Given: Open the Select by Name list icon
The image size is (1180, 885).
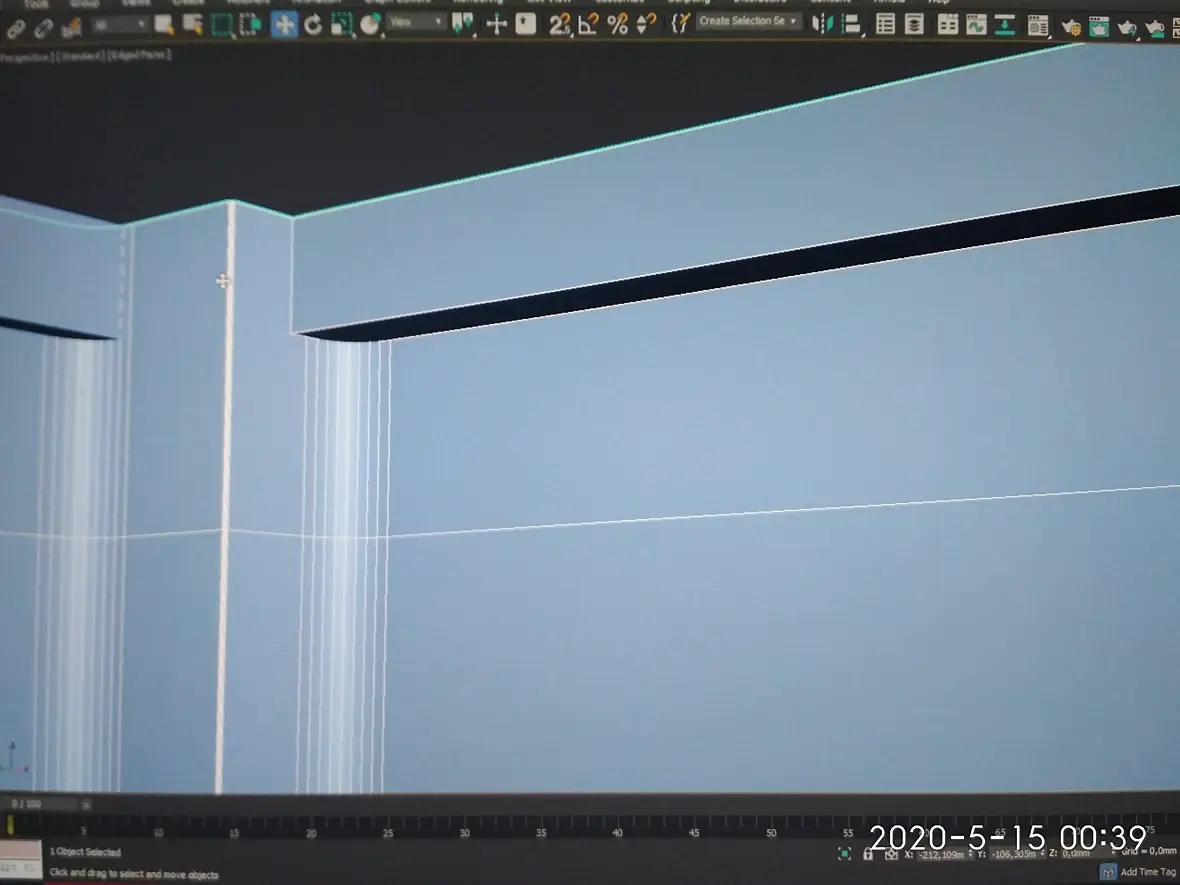Looking at the screenshot, I should 193,25.
